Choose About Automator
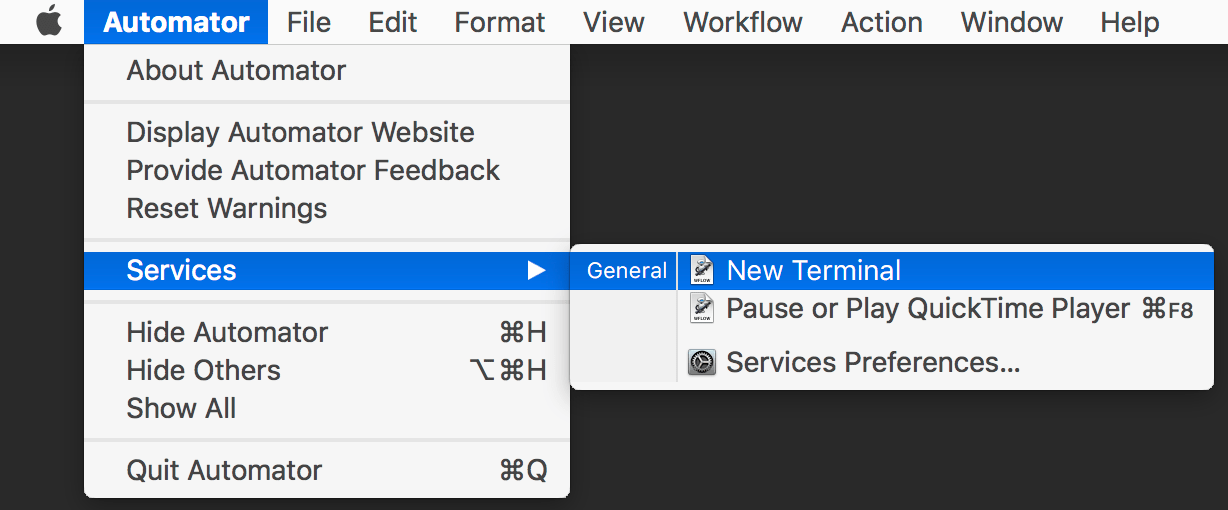The height and width of the screenshot is (510, 1228). click(x=236, y=71)
